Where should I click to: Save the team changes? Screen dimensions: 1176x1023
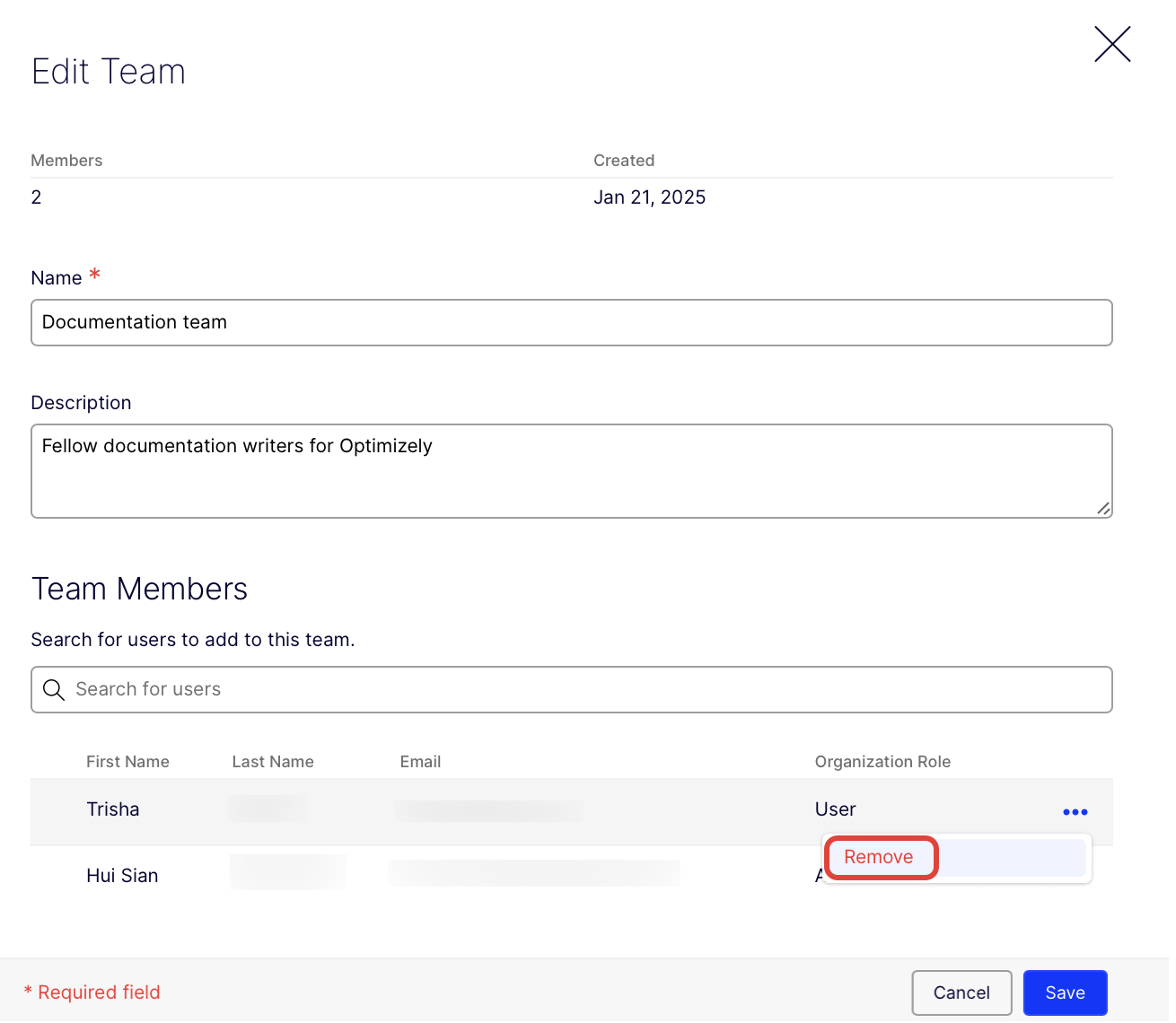point(1064,992)
